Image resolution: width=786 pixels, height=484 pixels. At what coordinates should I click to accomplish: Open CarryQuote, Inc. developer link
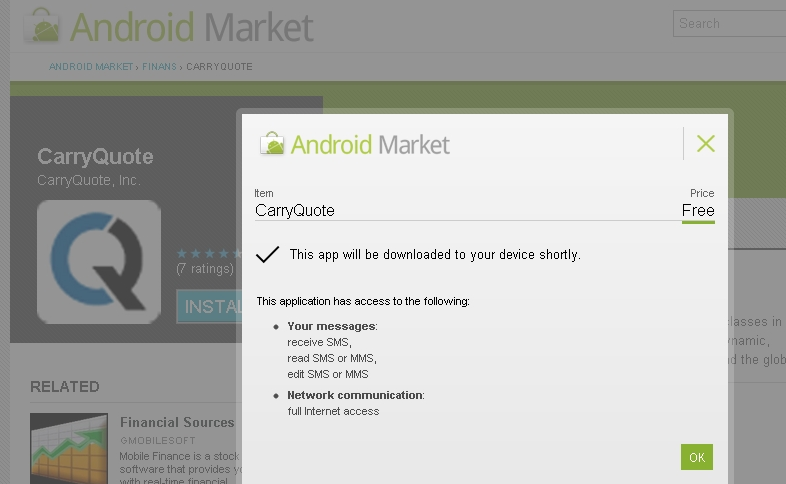89,180
